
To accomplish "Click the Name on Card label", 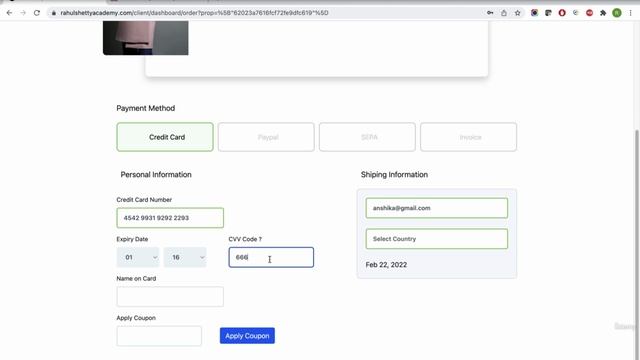I will tap(136, 278).
